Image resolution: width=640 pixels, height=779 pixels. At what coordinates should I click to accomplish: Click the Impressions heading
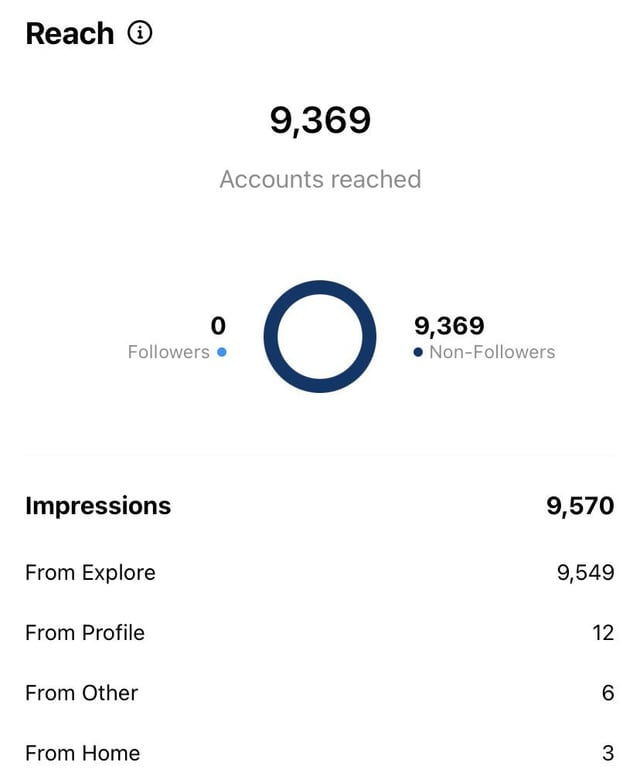[98, 506]
